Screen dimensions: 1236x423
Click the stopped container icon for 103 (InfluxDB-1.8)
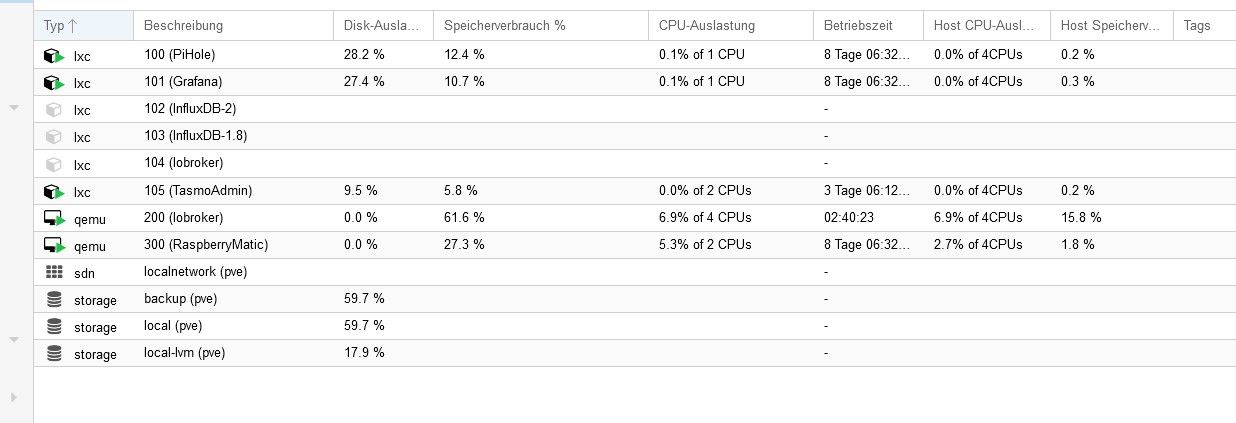[x=53, y=136]
